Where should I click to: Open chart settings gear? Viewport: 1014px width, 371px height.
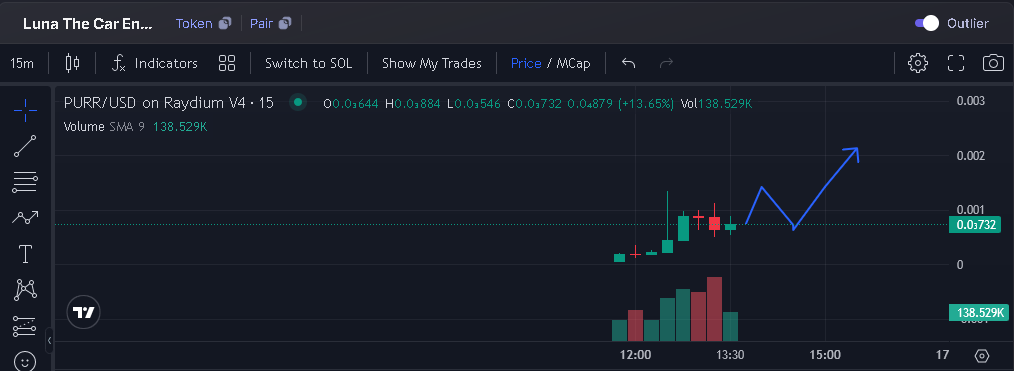(918, 63)
